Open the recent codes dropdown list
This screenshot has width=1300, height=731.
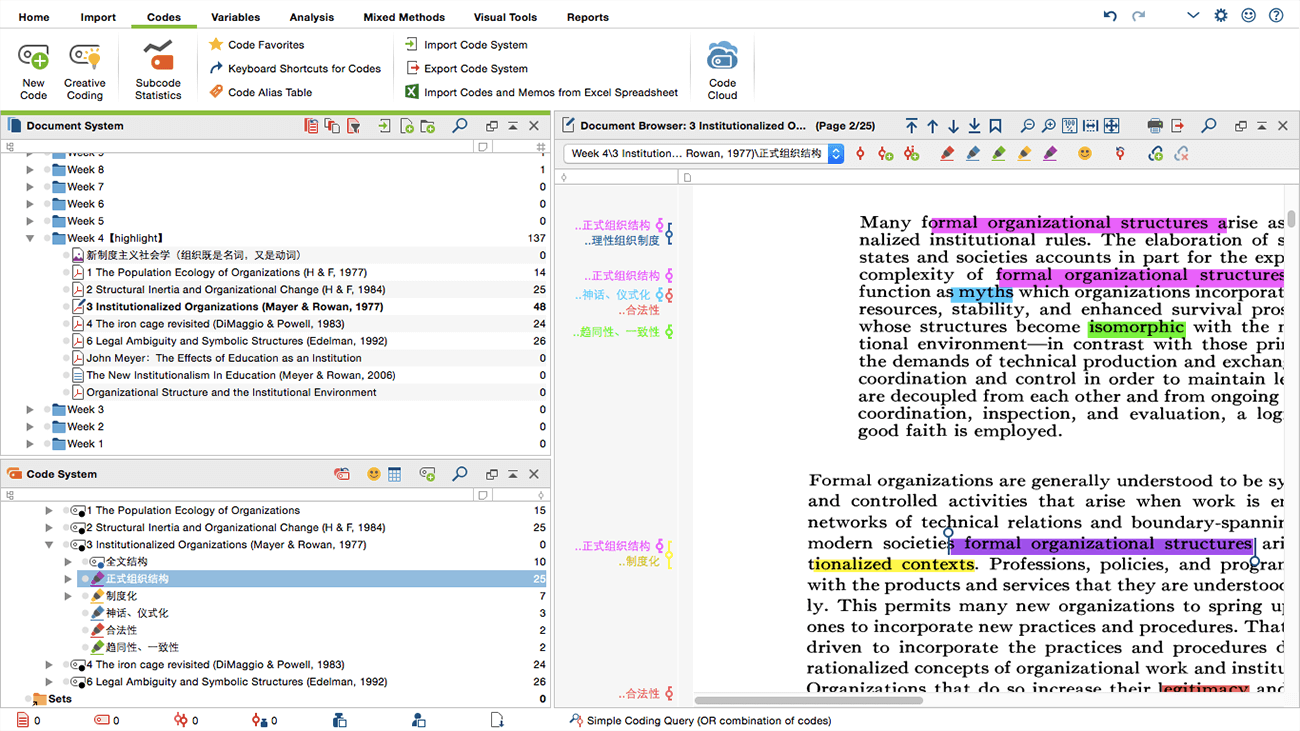coord(836,154)
